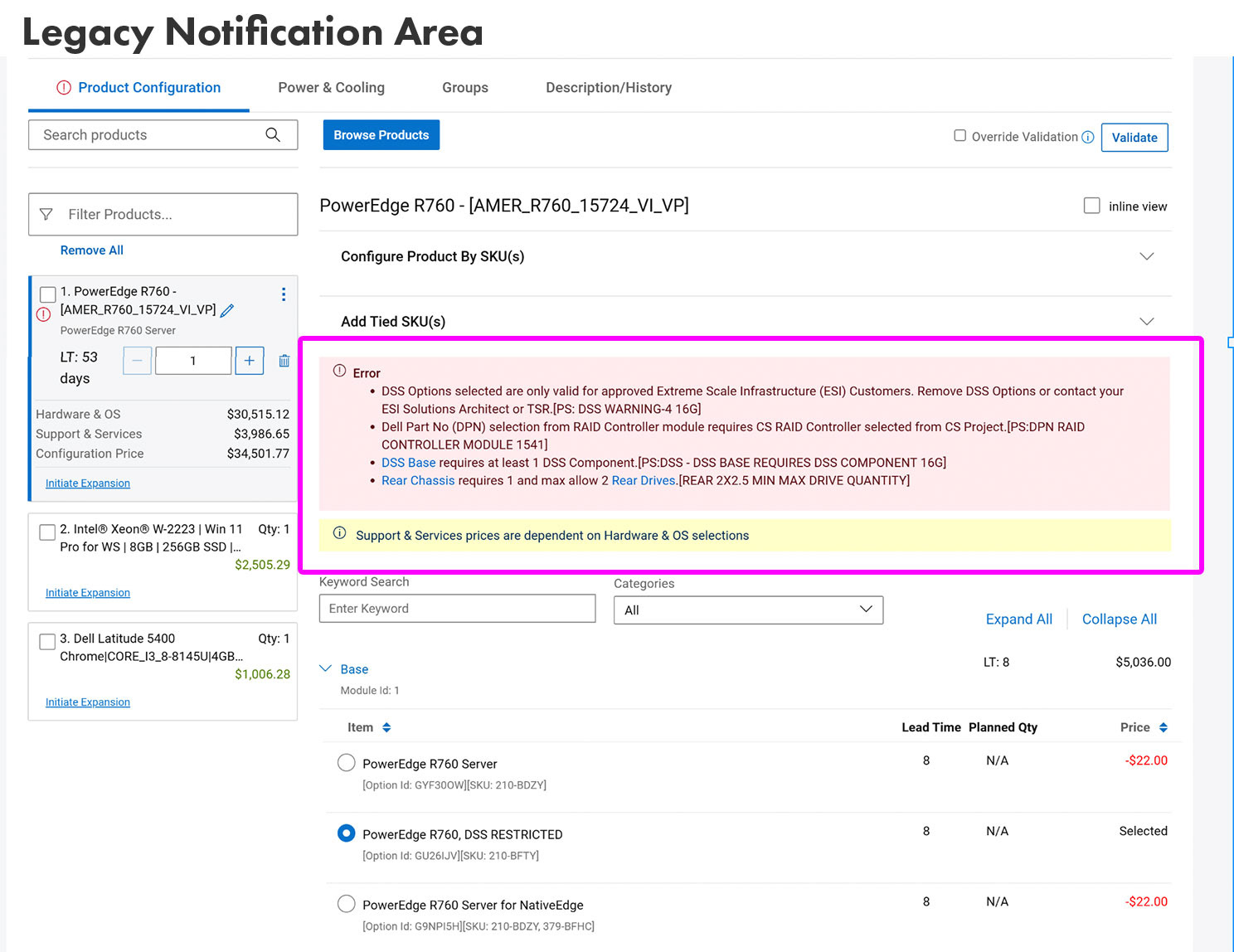The width and height of the screenshot is (1234, 952).
Task: Switch to Product Configuration tab
Action: pyautogui.click(x=138, y=87)
